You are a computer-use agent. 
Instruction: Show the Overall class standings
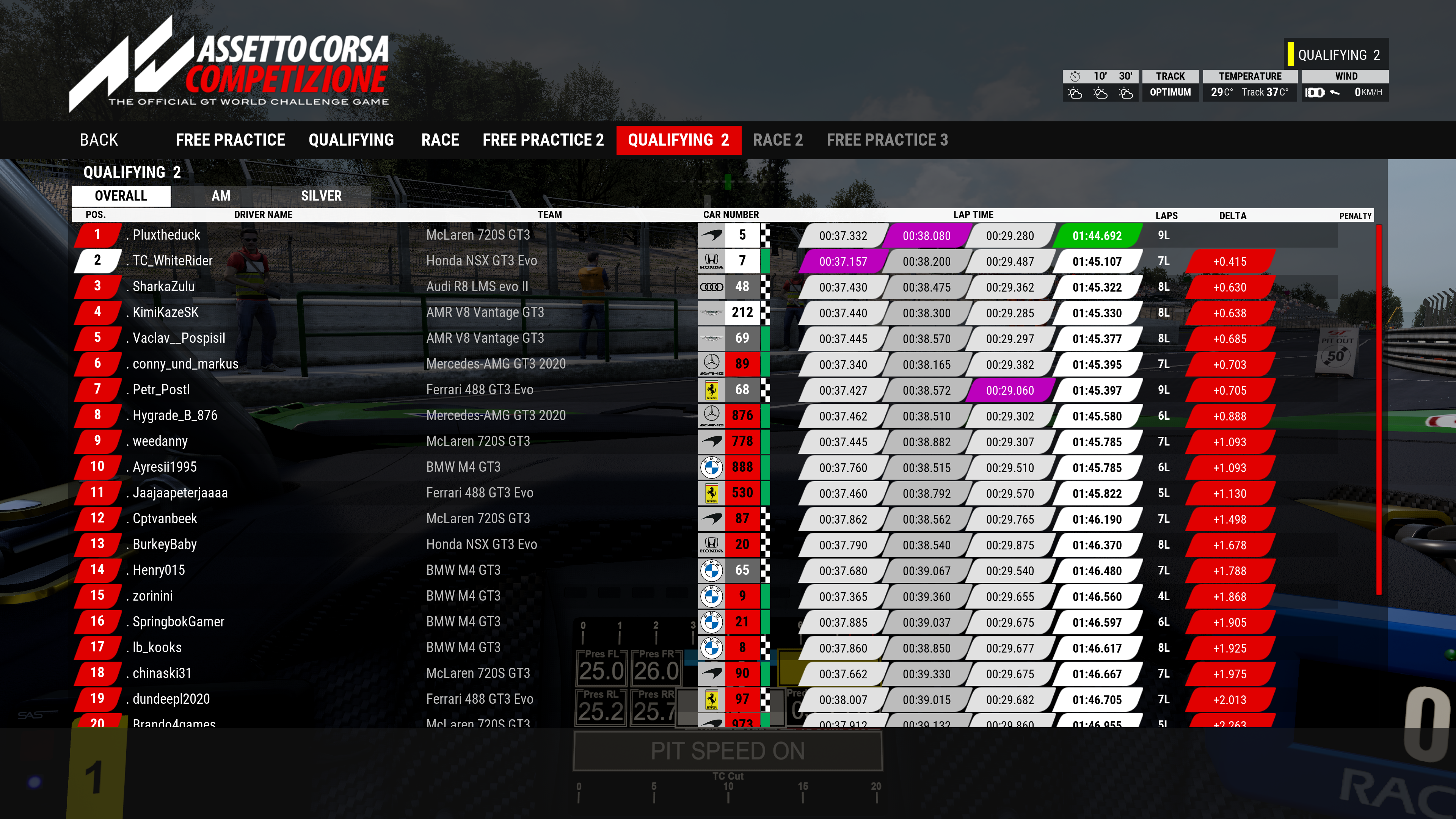121,196
